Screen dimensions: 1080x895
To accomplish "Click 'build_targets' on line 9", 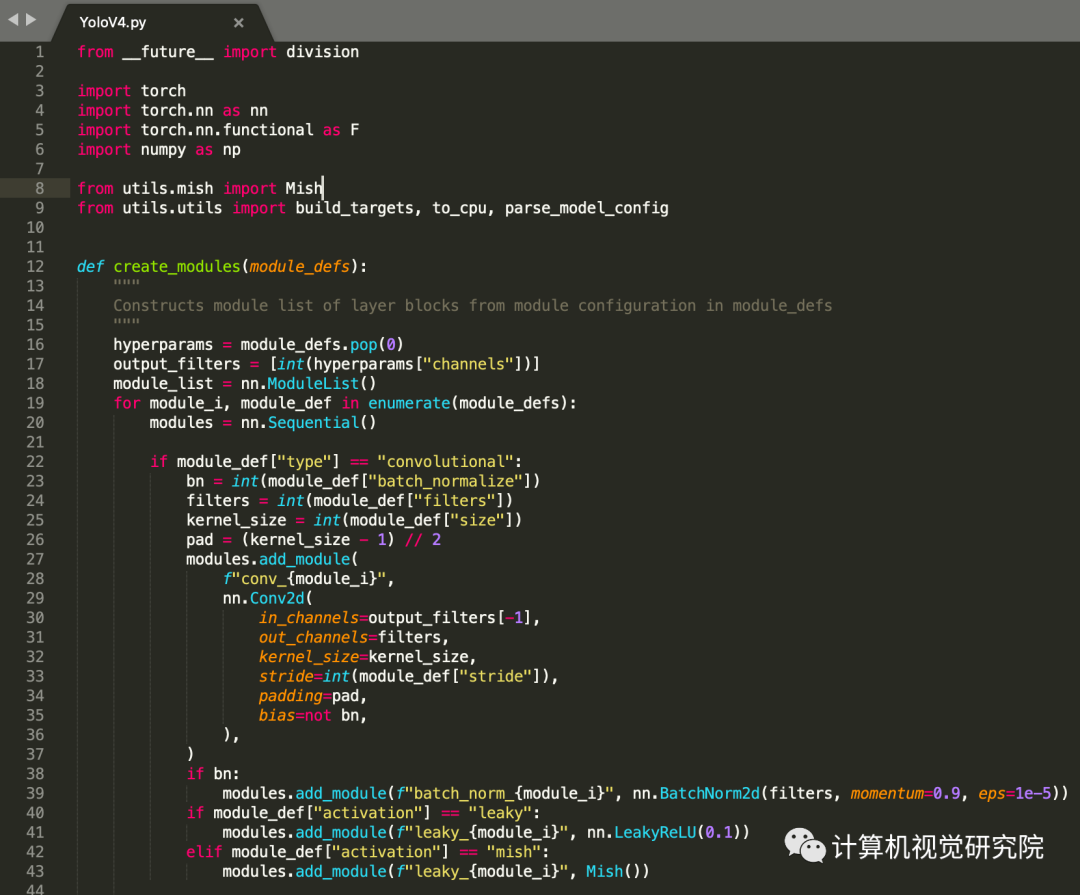I will pyautogui.click(x=355, y=208).
